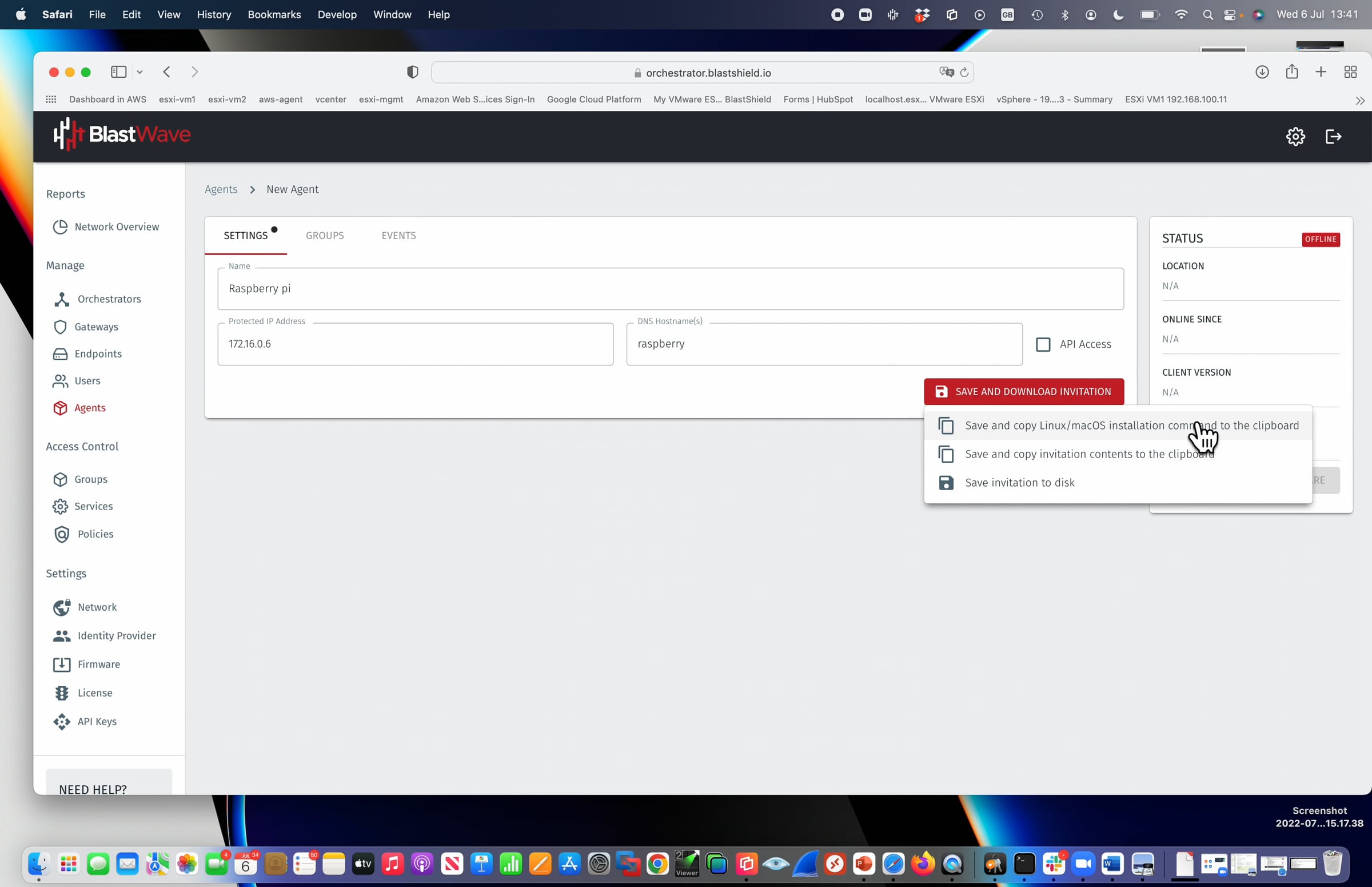Image resolution: width=1372 pixels, height=887 pixels.
Task: Reload the page in Safari
Action: (964, 73)
